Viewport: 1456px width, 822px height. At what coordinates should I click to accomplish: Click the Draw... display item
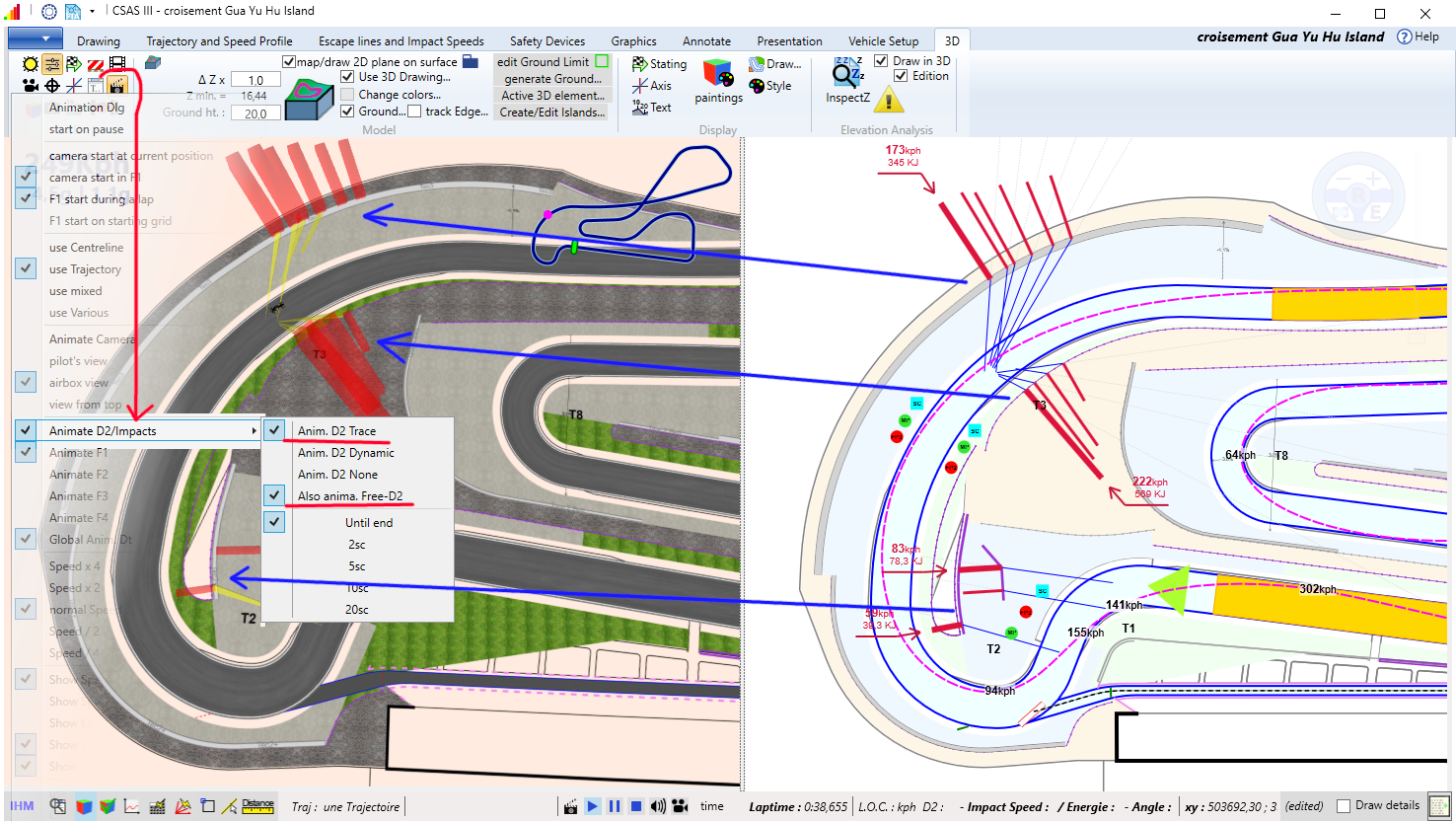(774, 64)
